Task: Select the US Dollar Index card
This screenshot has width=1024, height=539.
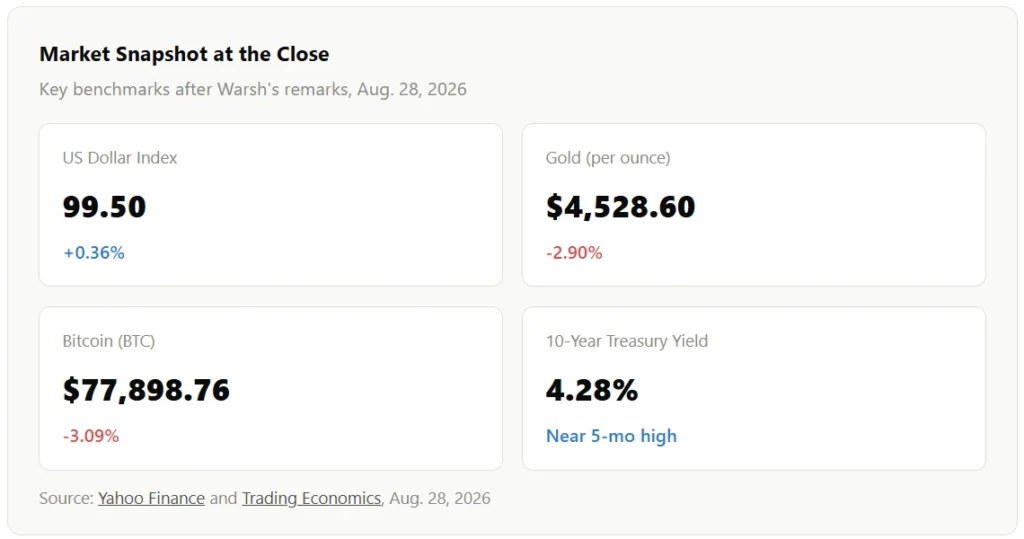Action: (x=270, y=204)
